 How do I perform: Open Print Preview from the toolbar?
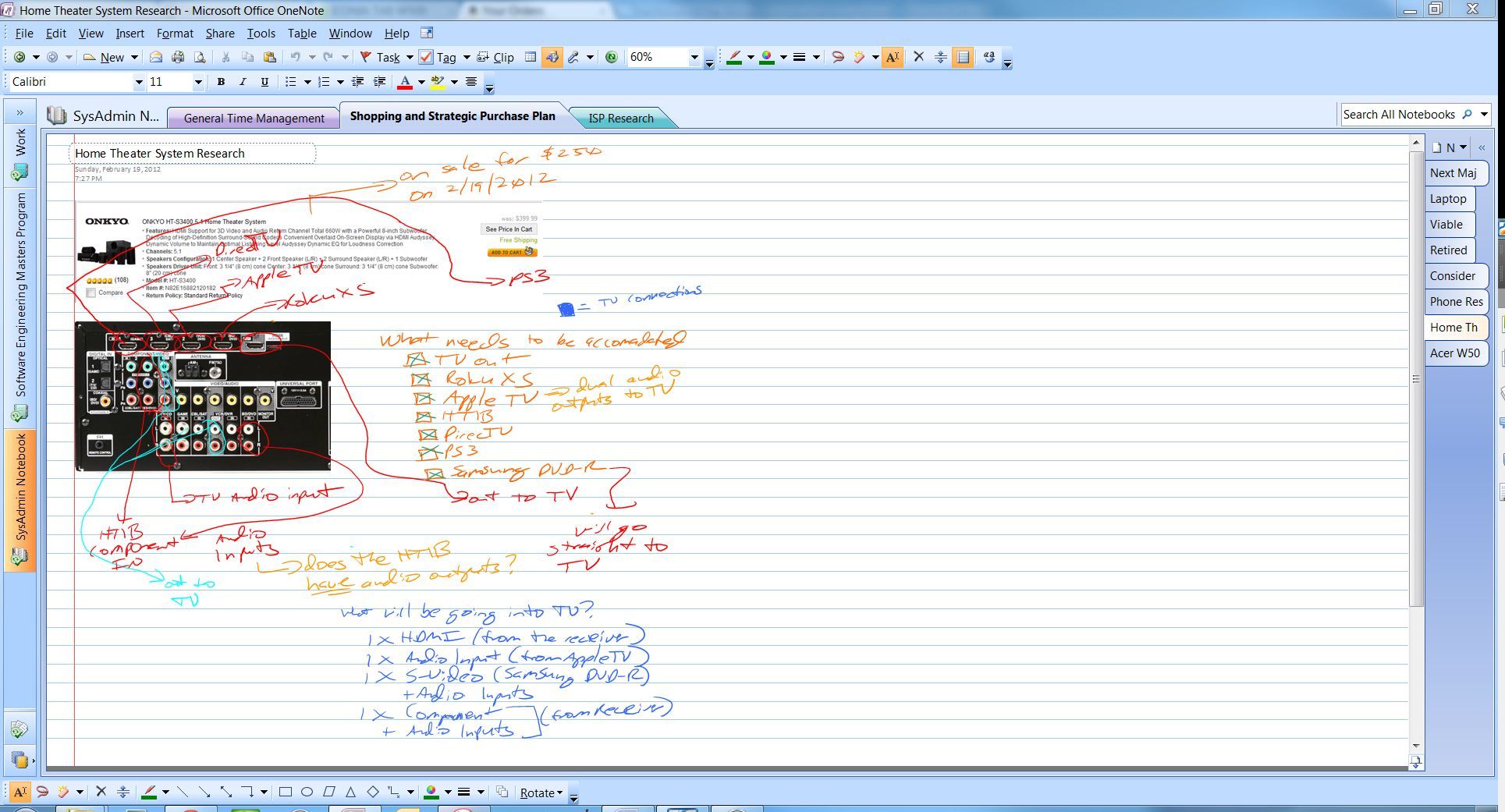[x=200, y=57]
